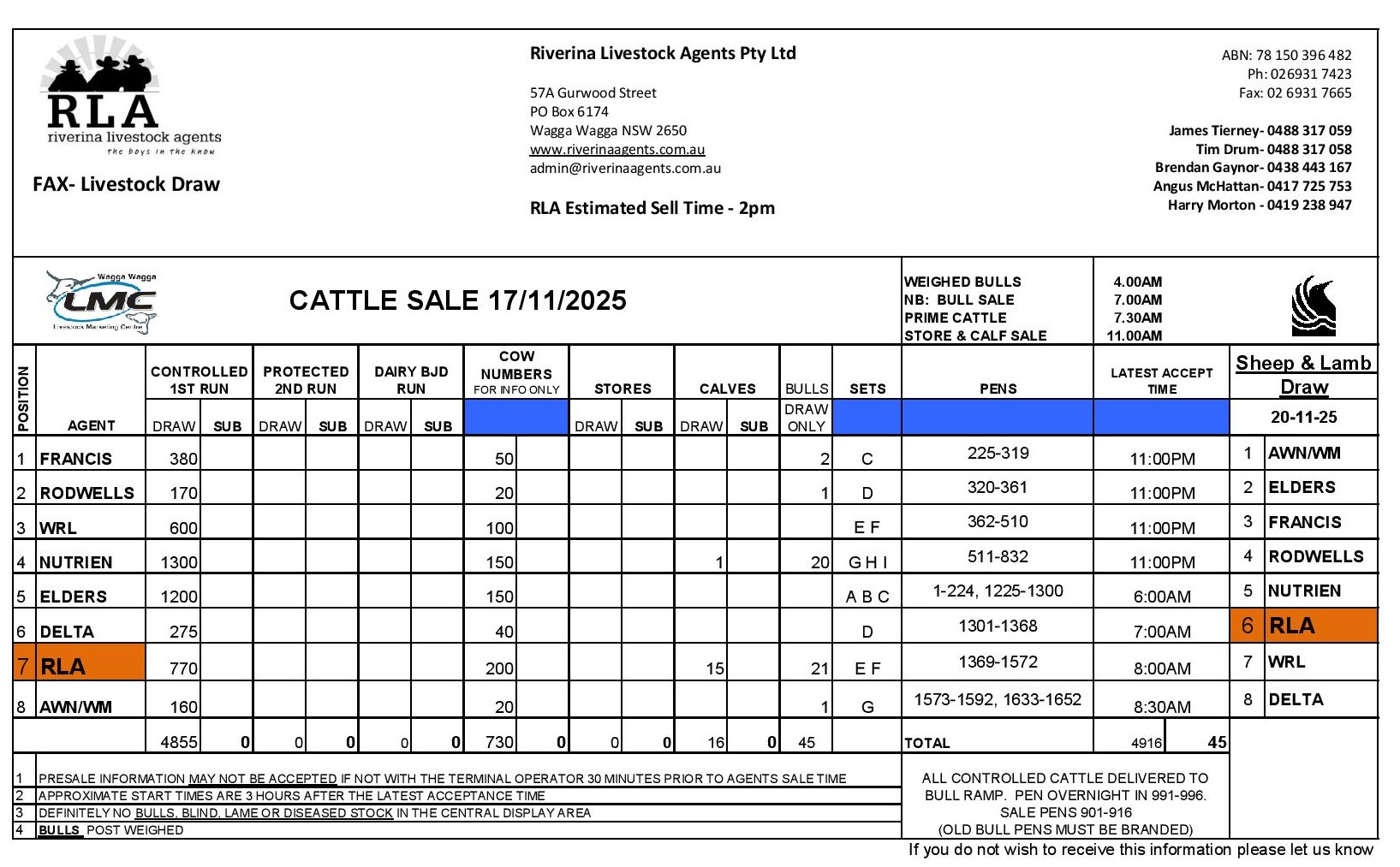The image size is (1400, 867).
Task: Click the admin@riverinaagents.com.au email address
Action: (x=625, y=168)
